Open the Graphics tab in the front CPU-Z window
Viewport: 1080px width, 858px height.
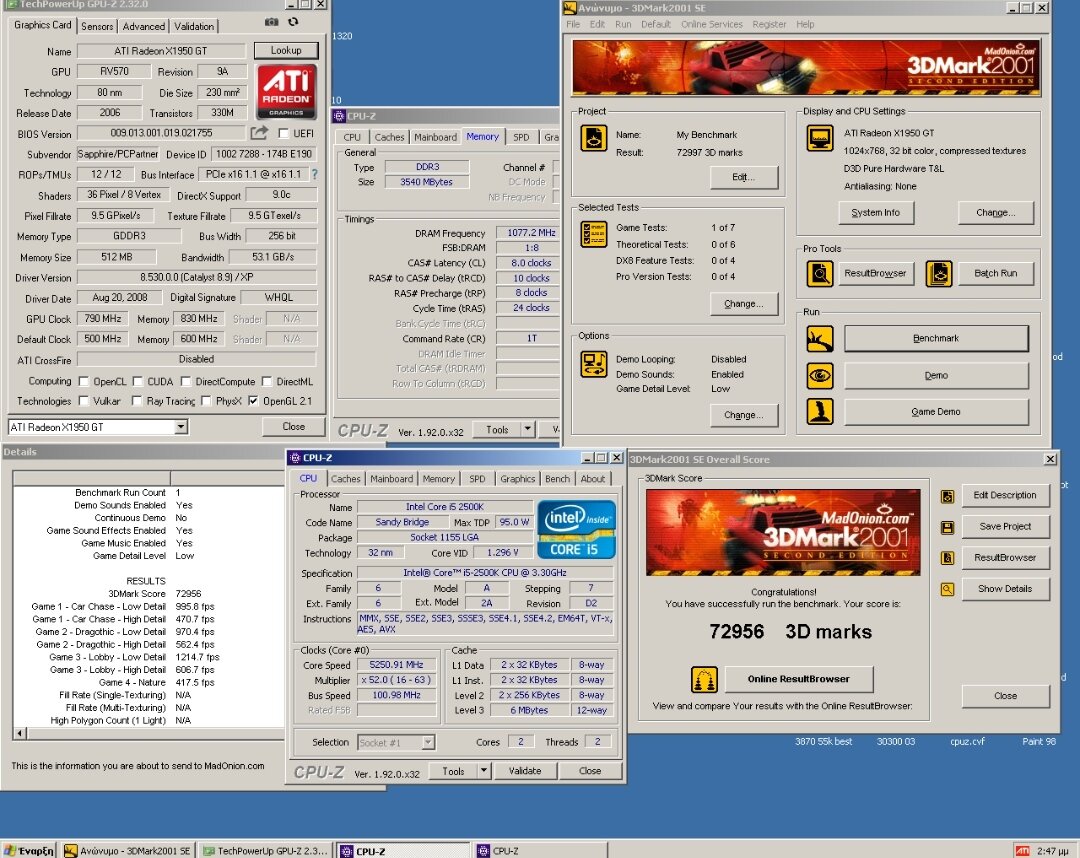coord(517,479)
